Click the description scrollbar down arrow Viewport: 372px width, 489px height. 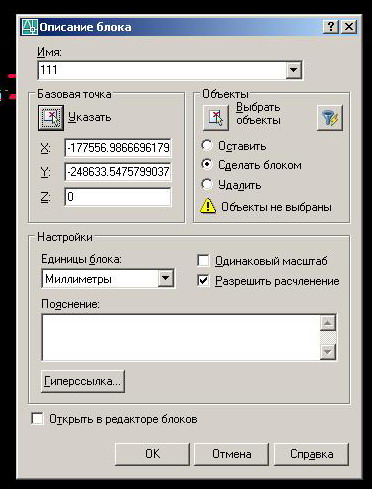point(328,352)
